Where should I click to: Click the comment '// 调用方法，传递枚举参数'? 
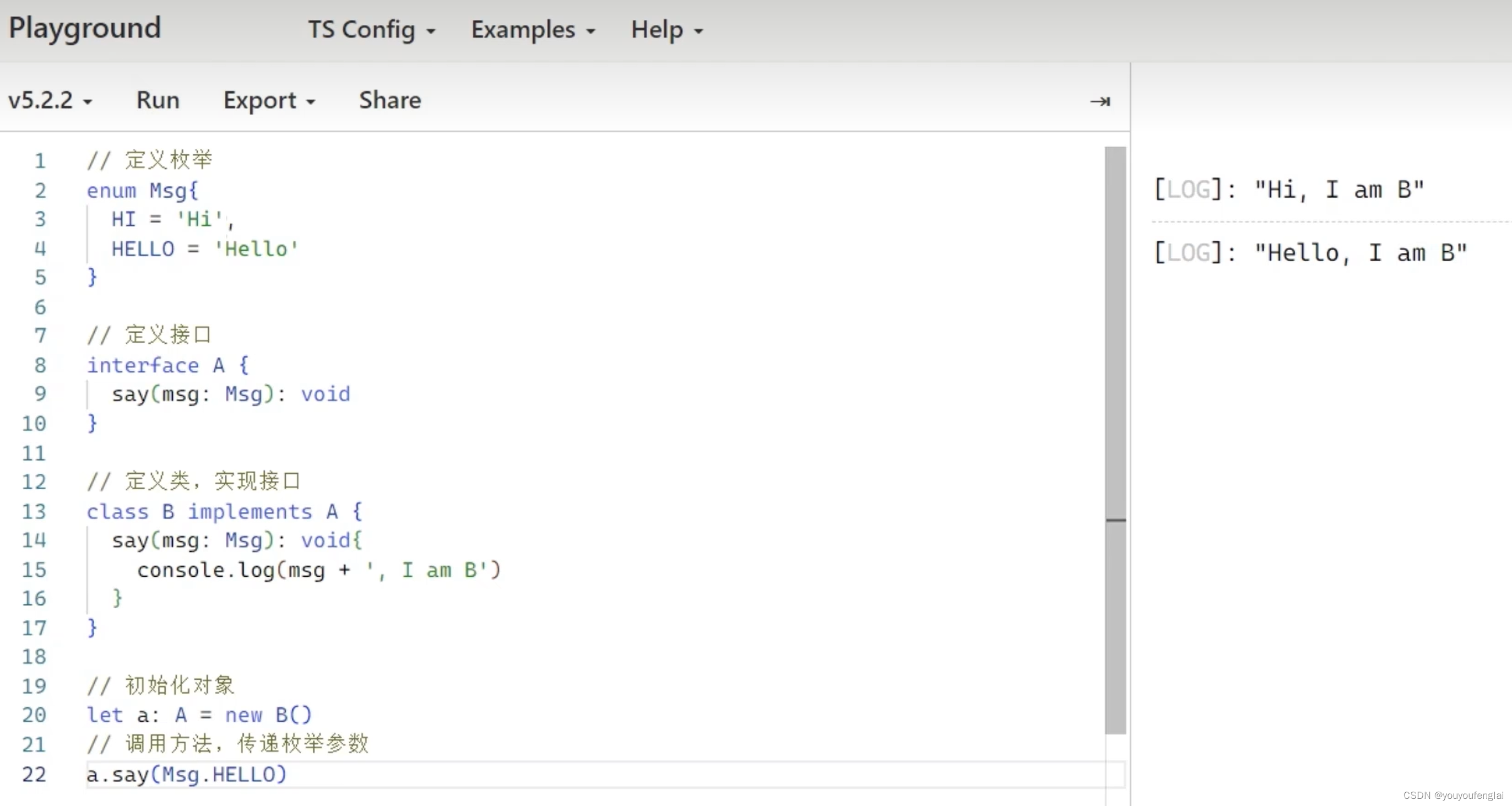pyautogui.click(x=227, y=744)
